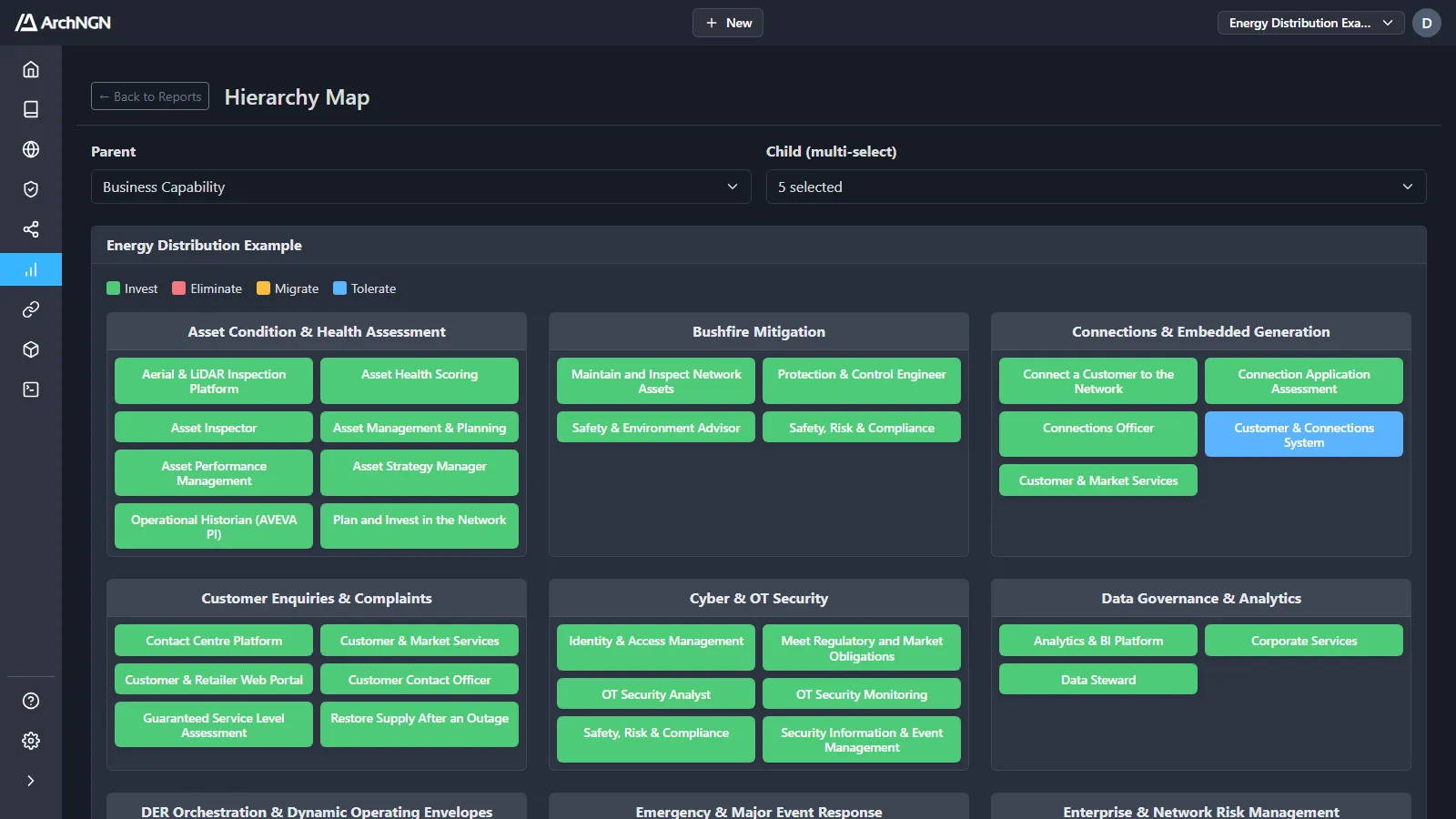Select Aerial & LiDAR Inspection Platform tile
Viewport: 1456px width, 819px height.
[x=214, y=381]
